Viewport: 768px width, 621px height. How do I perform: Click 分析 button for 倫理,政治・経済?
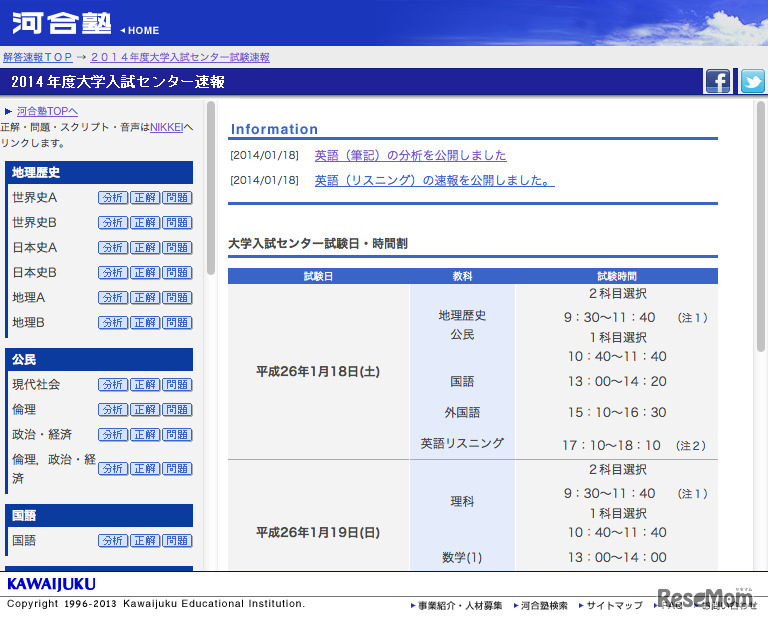(113, 469)
